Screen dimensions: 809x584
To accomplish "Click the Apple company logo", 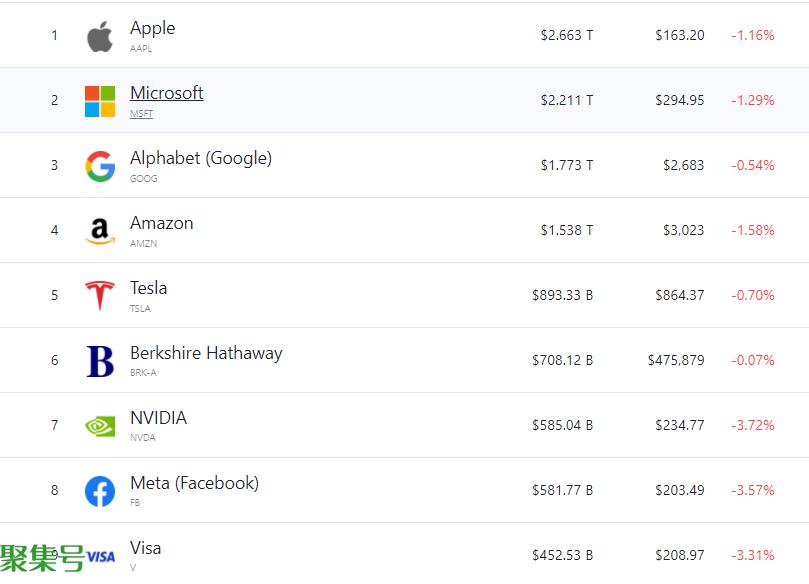I will [100, 36].
